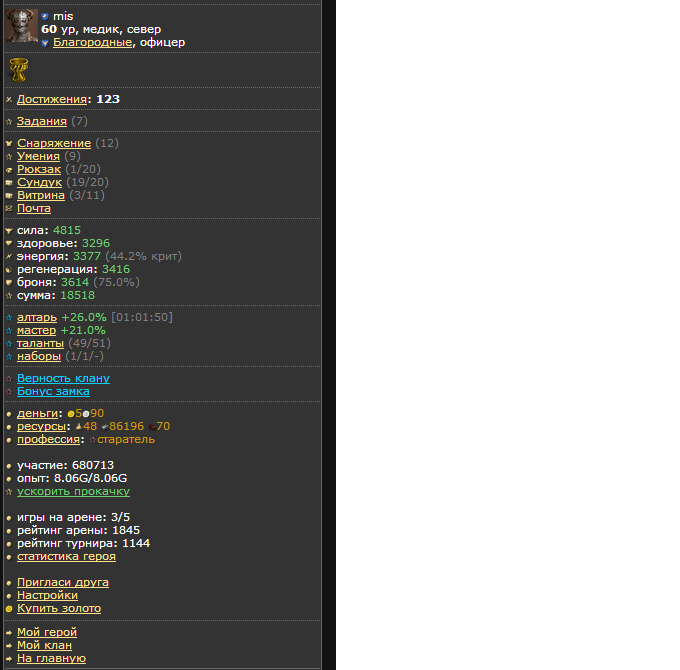Click the envelope icon beside Почта
The image size is (680, 670).
pos(9,209)
